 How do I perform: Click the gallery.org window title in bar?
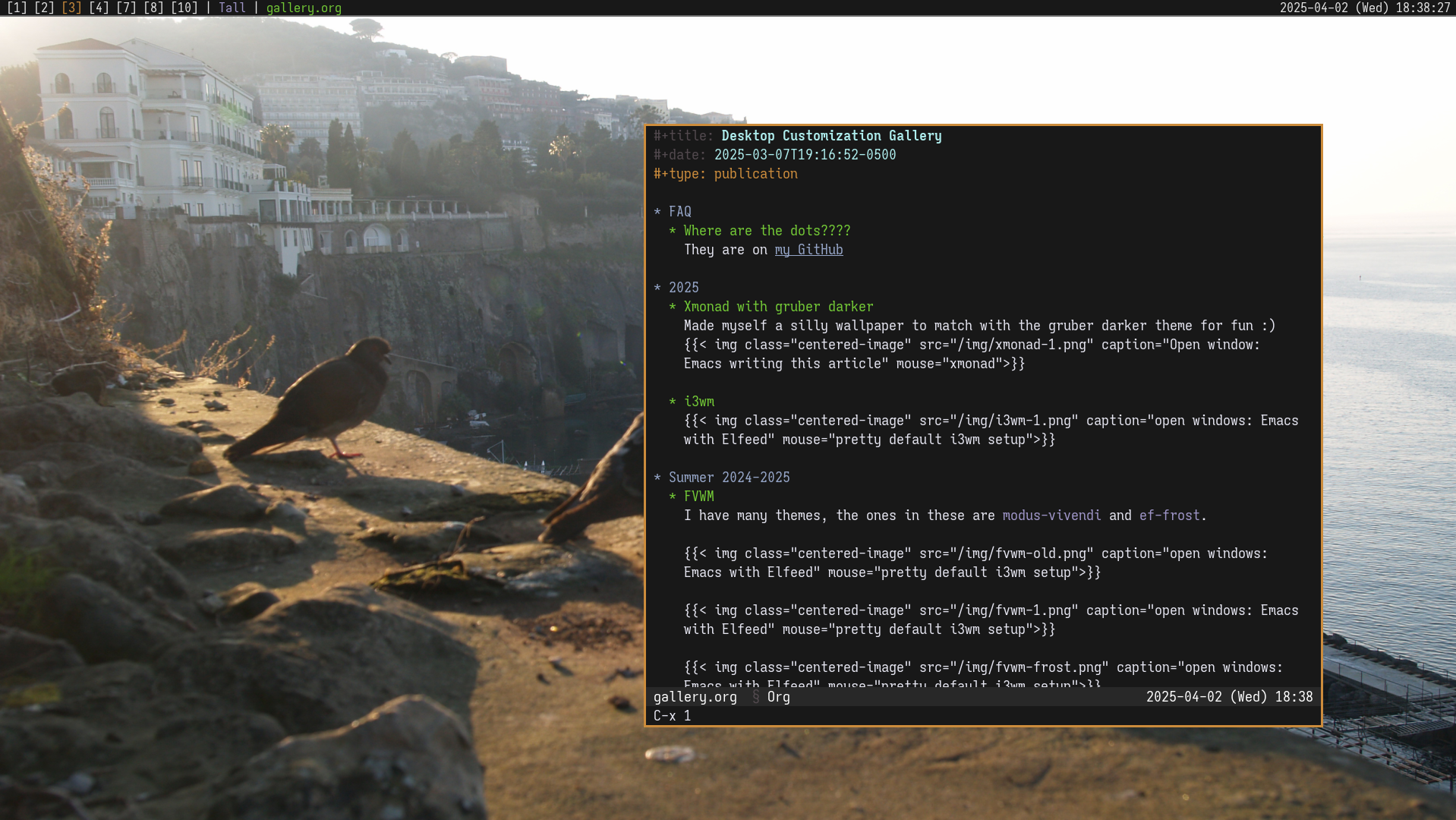304,8
